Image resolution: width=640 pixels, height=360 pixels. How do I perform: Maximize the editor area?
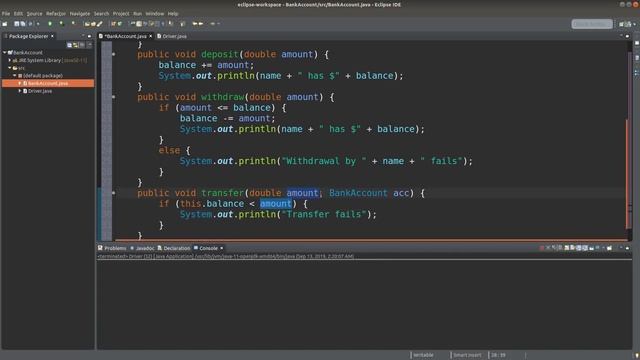[627, 36]
